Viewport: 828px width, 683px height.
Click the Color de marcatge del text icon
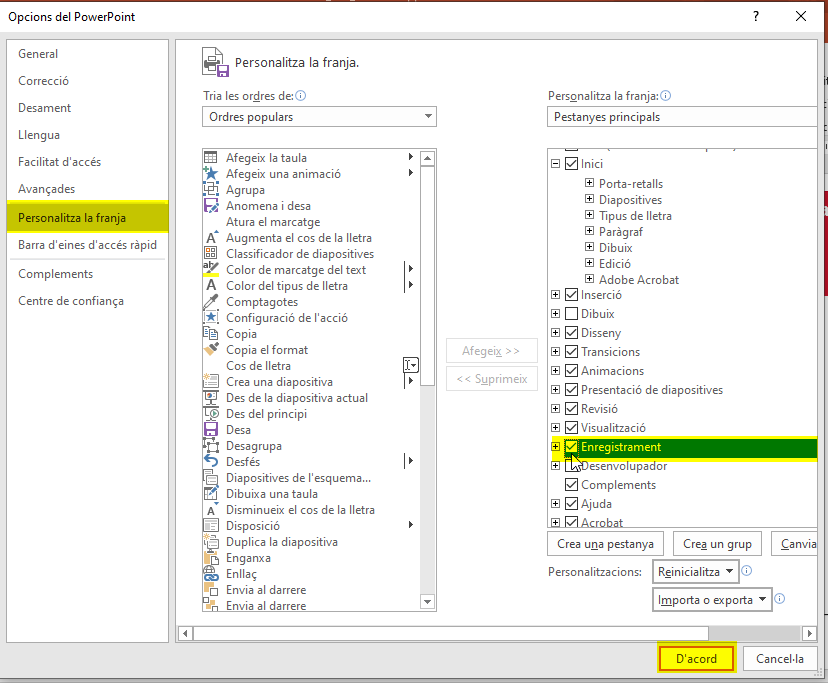coord(211,269)
